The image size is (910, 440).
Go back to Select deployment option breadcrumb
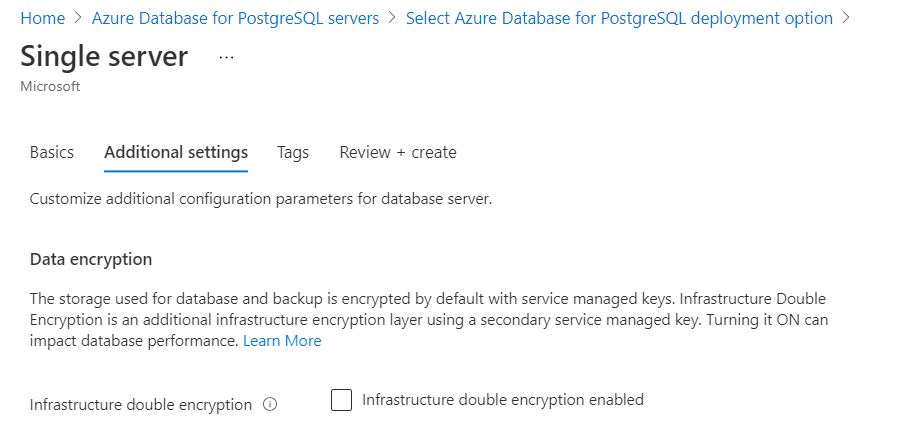[619, 19]
